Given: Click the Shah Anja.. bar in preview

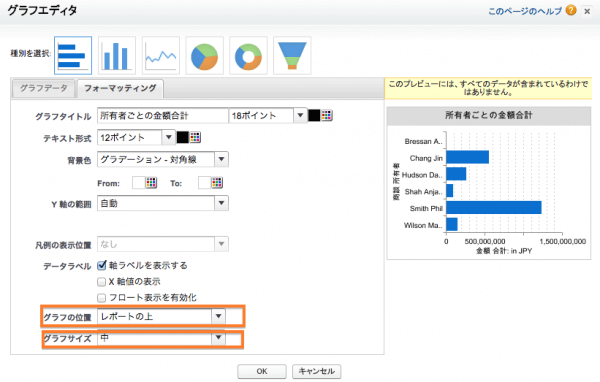Looking at the screenshot, I should [x=450, y=191].
